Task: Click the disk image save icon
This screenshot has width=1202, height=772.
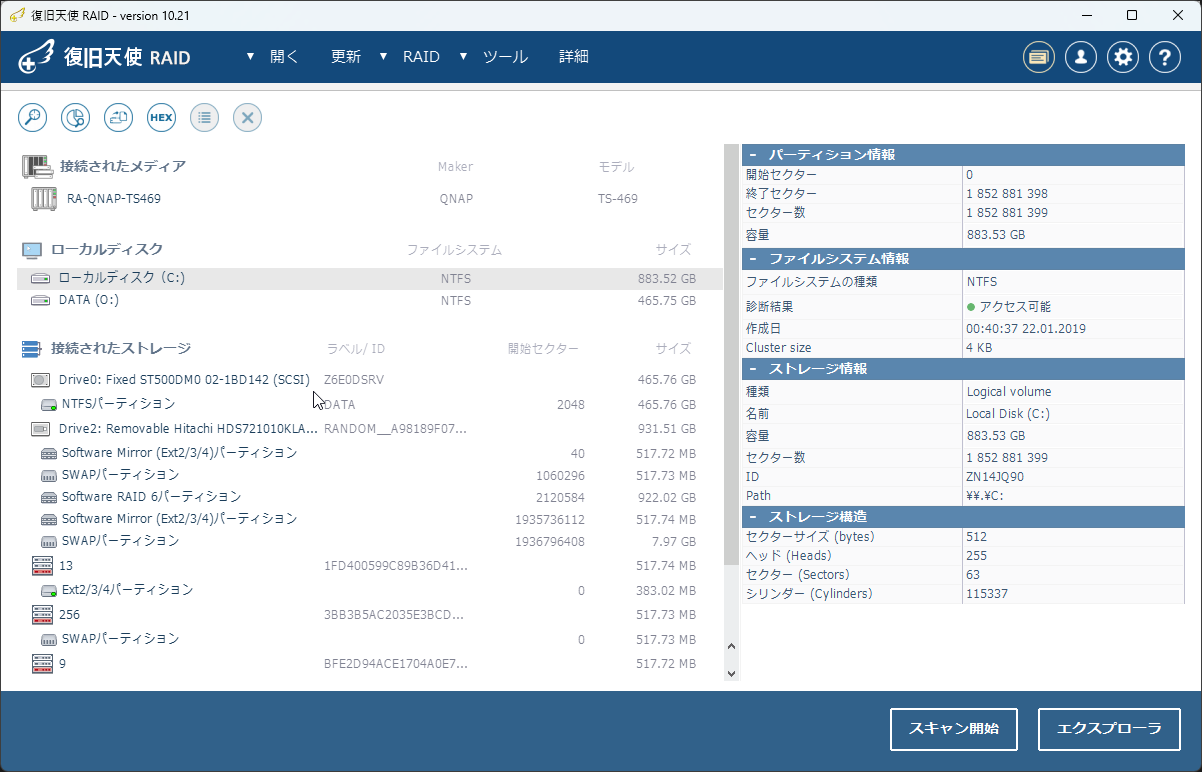Action: click(119, 117)
